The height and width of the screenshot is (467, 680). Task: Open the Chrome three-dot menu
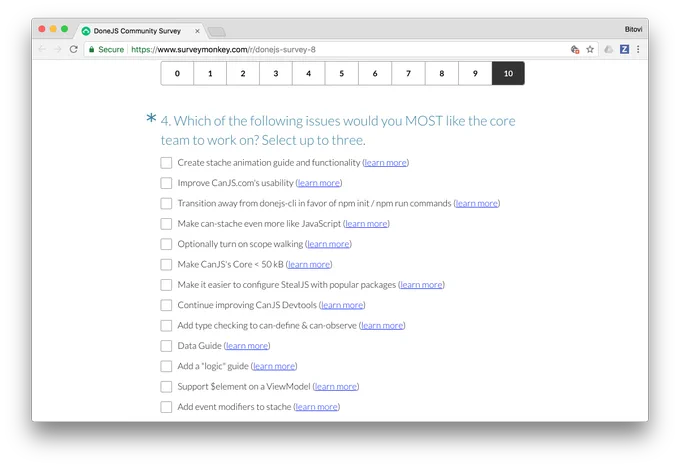[638, 49]
